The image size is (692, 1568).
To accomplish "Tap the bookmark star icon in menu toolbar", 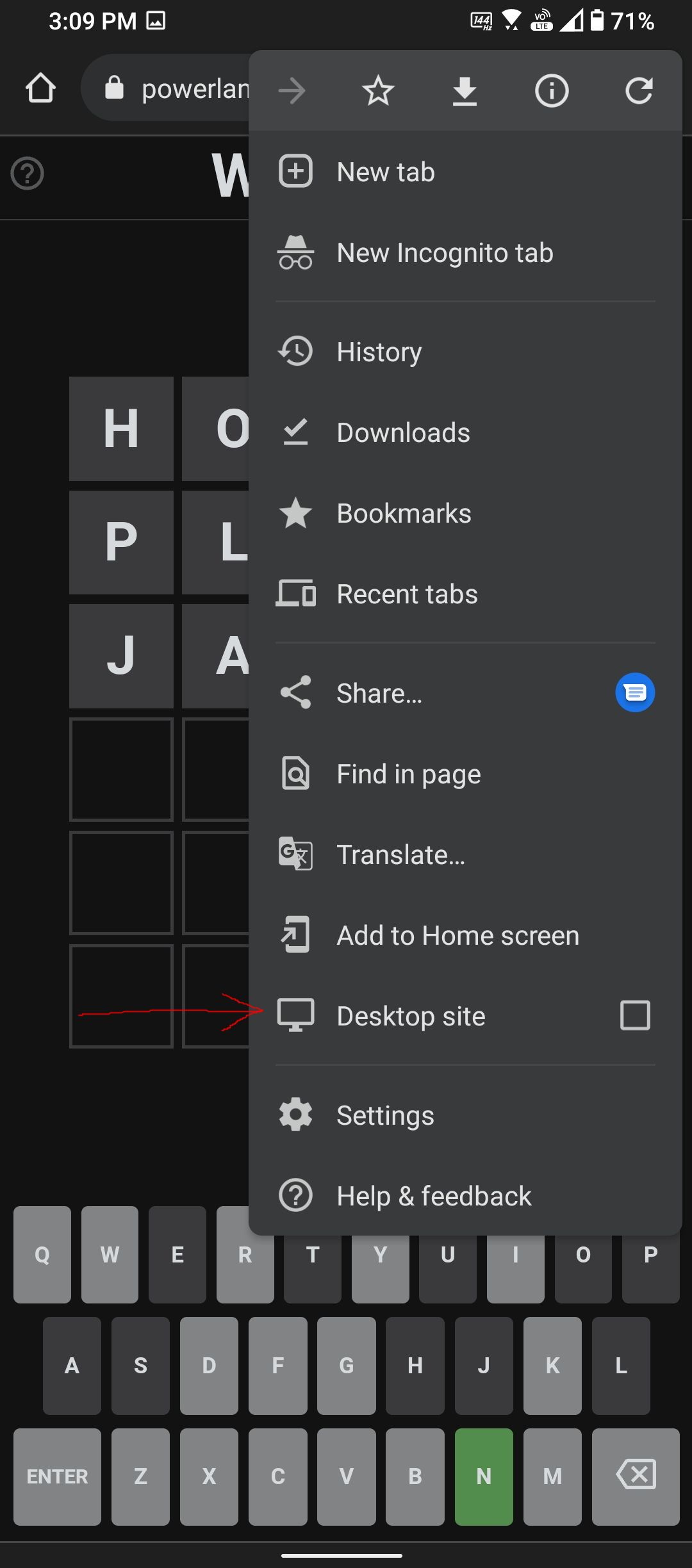I will pyautogui.click(x=378, y=90).
